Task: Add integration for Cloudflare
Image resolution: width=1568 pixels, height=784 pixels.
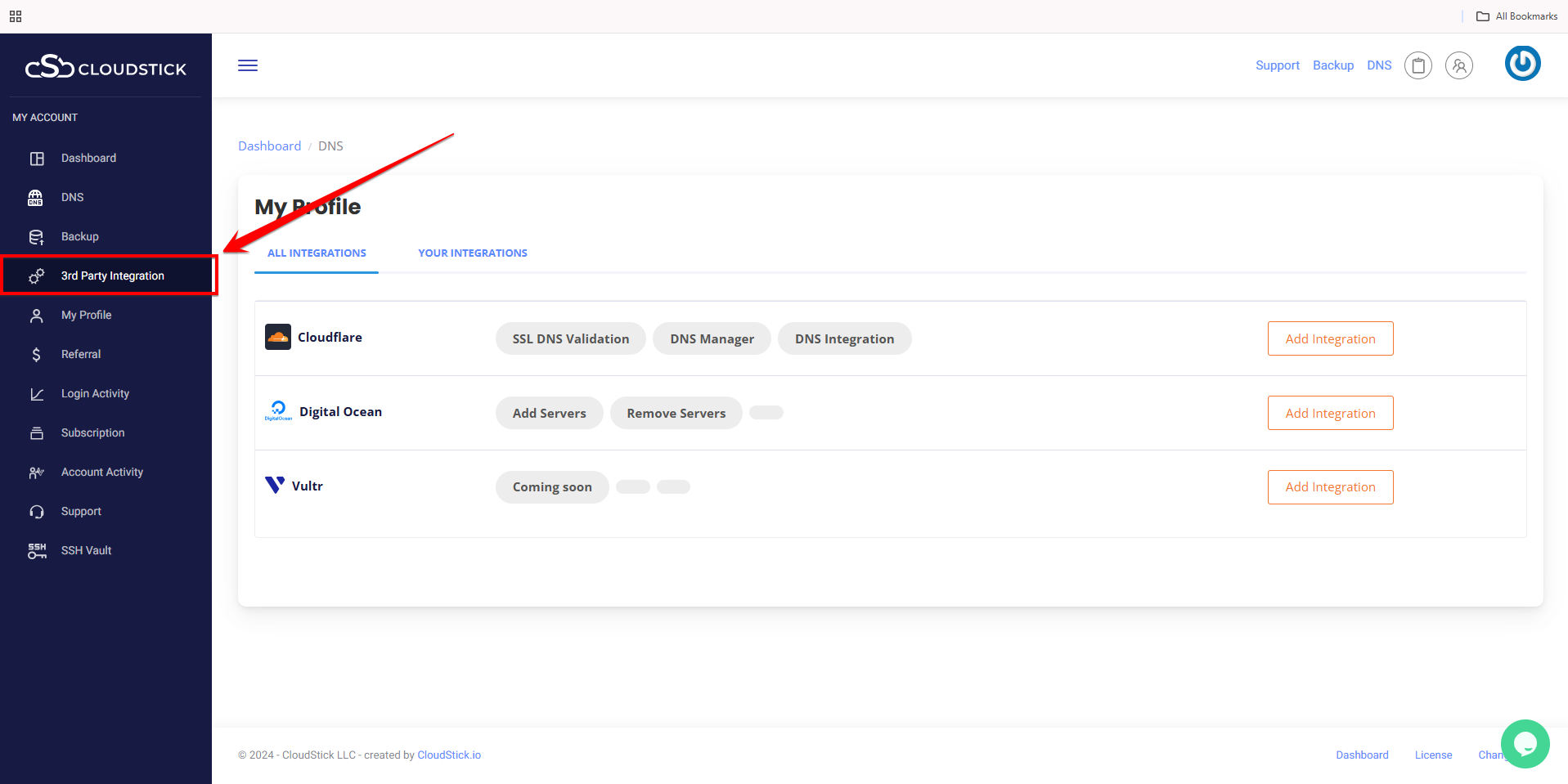Action: click(1330, 338)
